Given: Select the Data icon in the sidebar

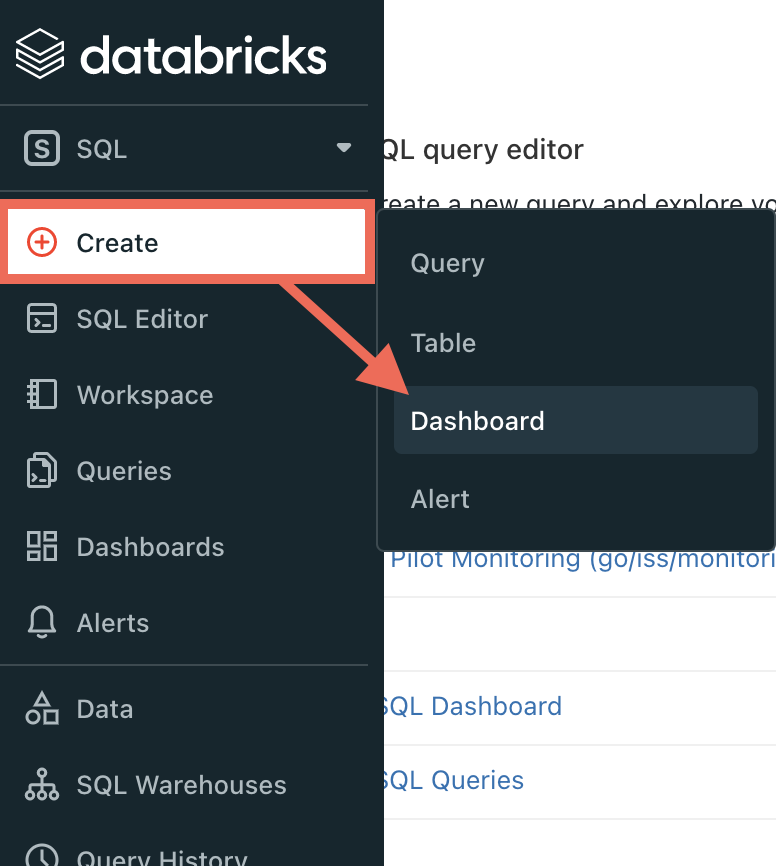Looking at the screenshot, I should click(x=41, y=708).
